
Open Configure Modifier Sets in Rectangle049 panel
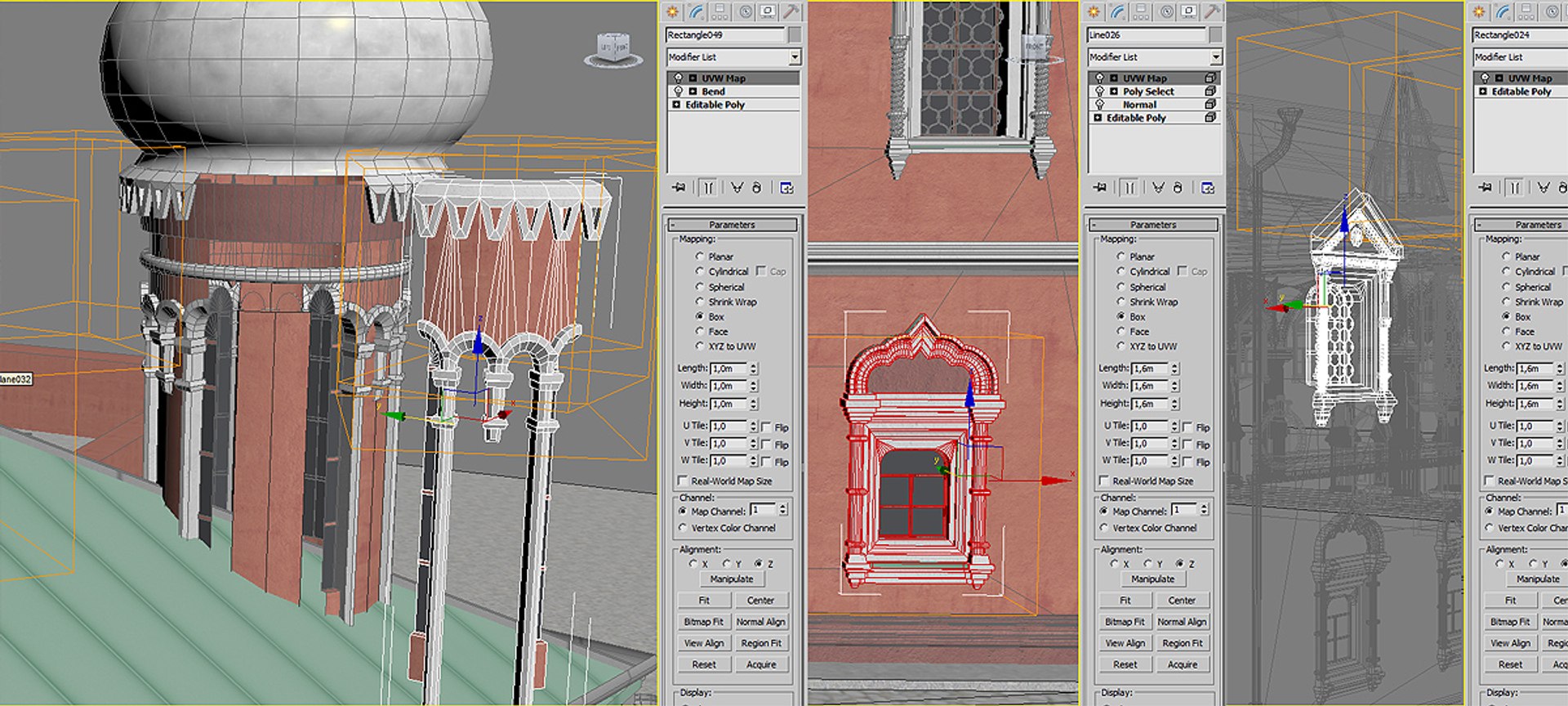click(x=786, y=188)
